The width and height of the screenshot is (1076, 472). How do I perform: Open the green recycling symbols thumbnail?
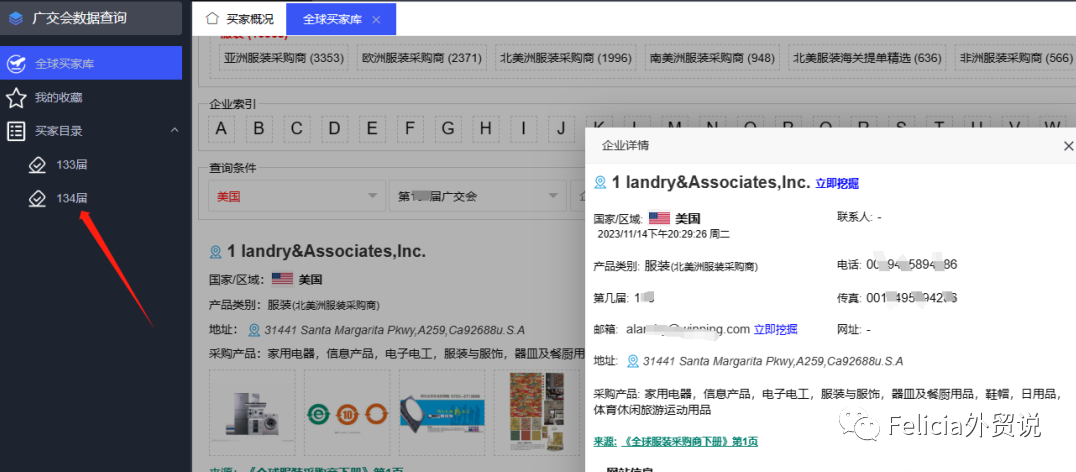pyautogui.click(x=347, y=413)
